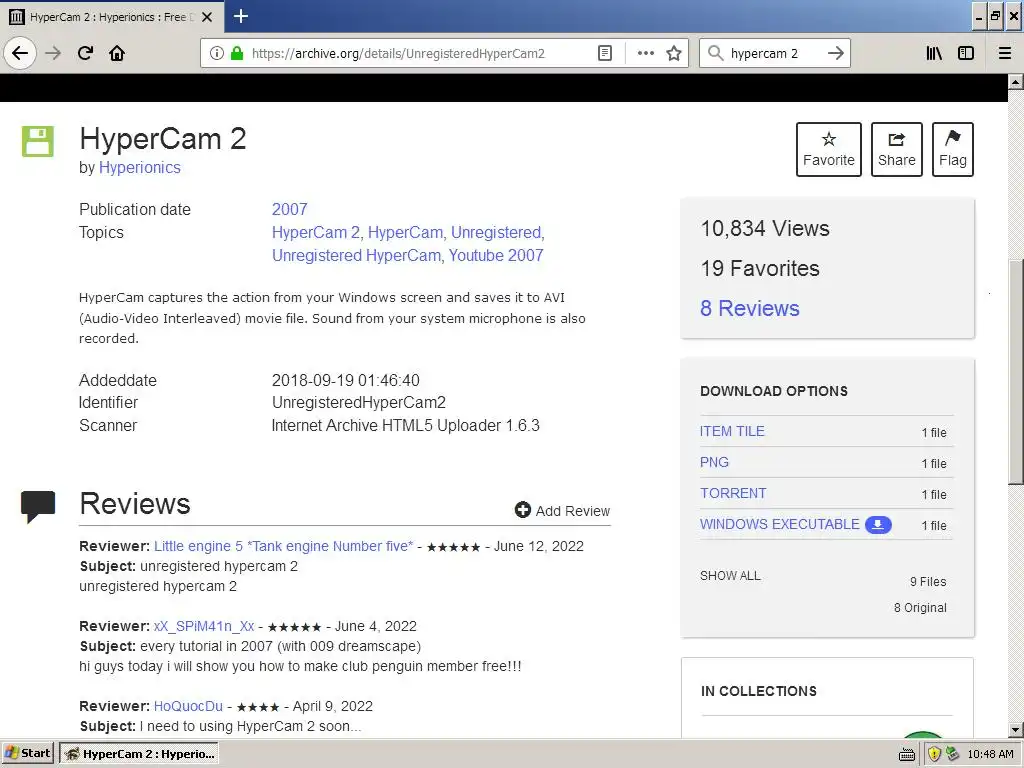The height and width of the screenshot is (768, 1024).
Task: Open the library icon in toolbar
Action: (x=934, y=54)
